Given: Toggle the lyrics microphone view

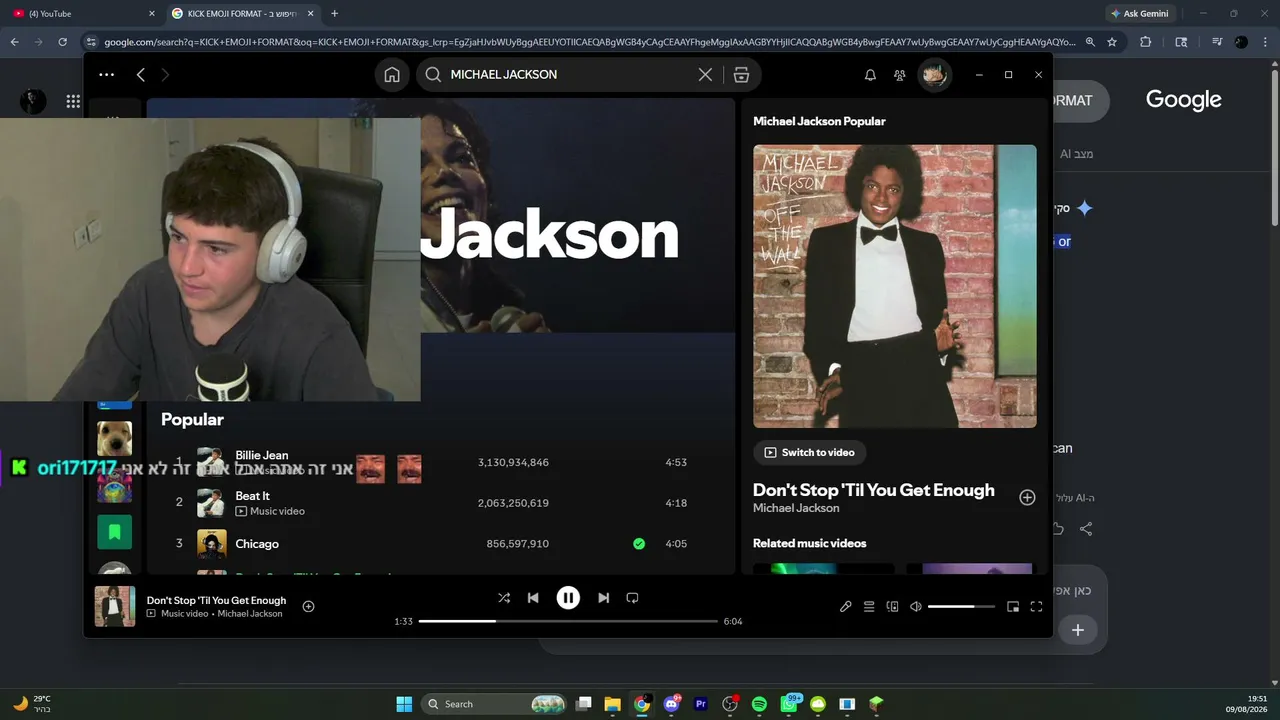Looking at the screenshot, I should click(x=846, y=607).
